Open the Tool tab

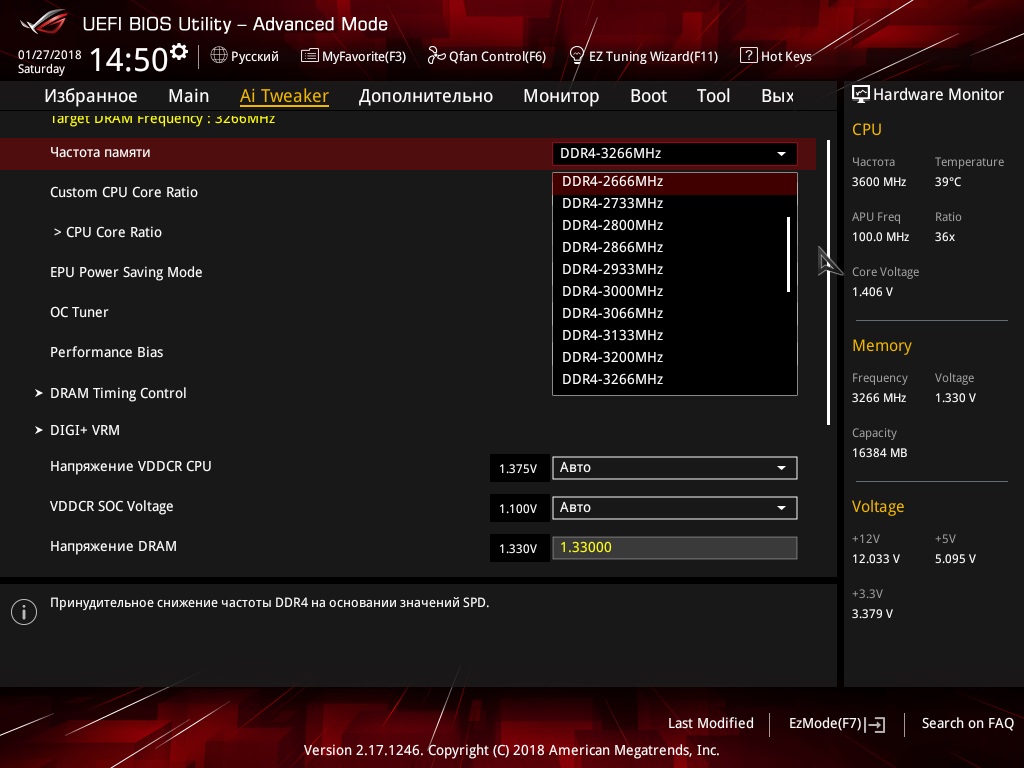pyautogui.click(x=713, y=96)
